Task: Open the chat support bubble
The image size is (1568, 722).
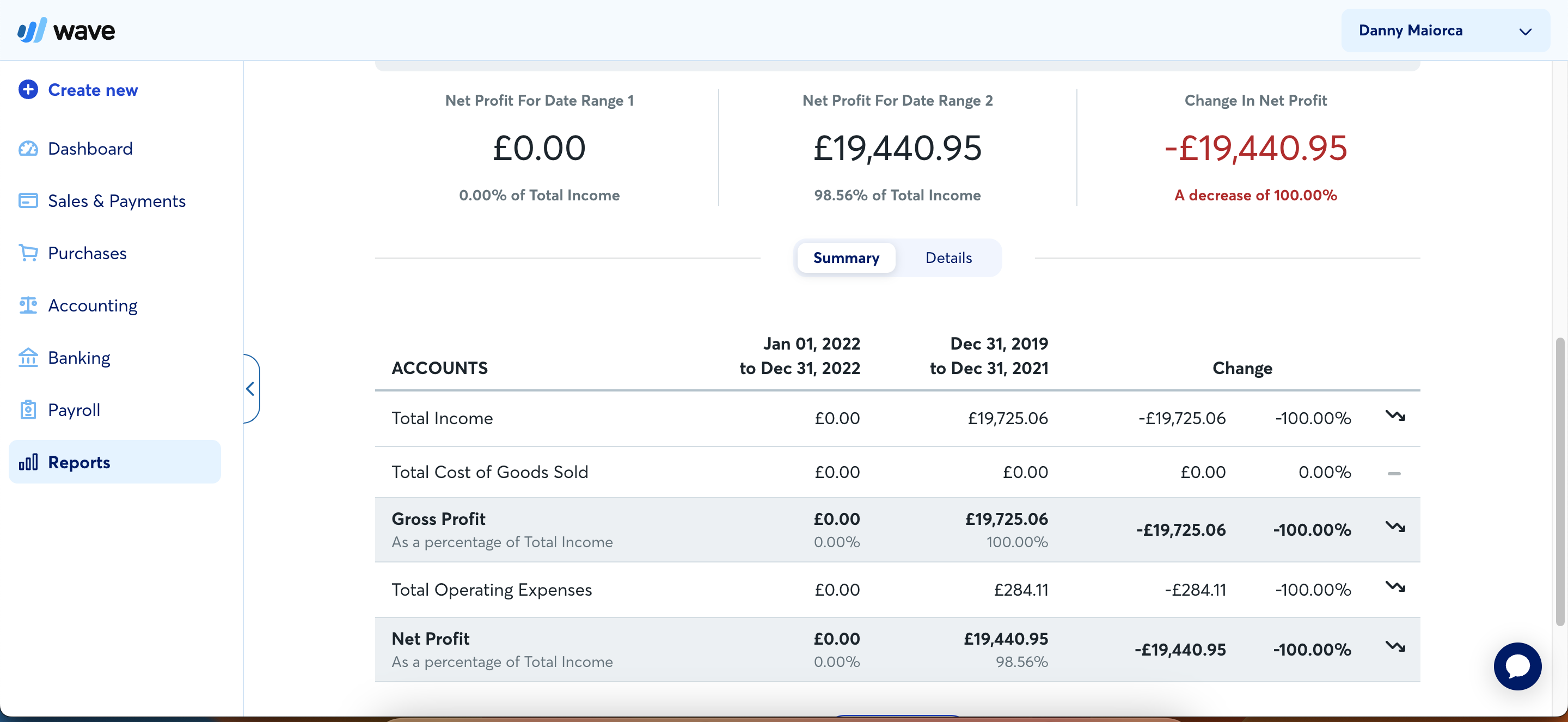Action: pos(1517,666)
